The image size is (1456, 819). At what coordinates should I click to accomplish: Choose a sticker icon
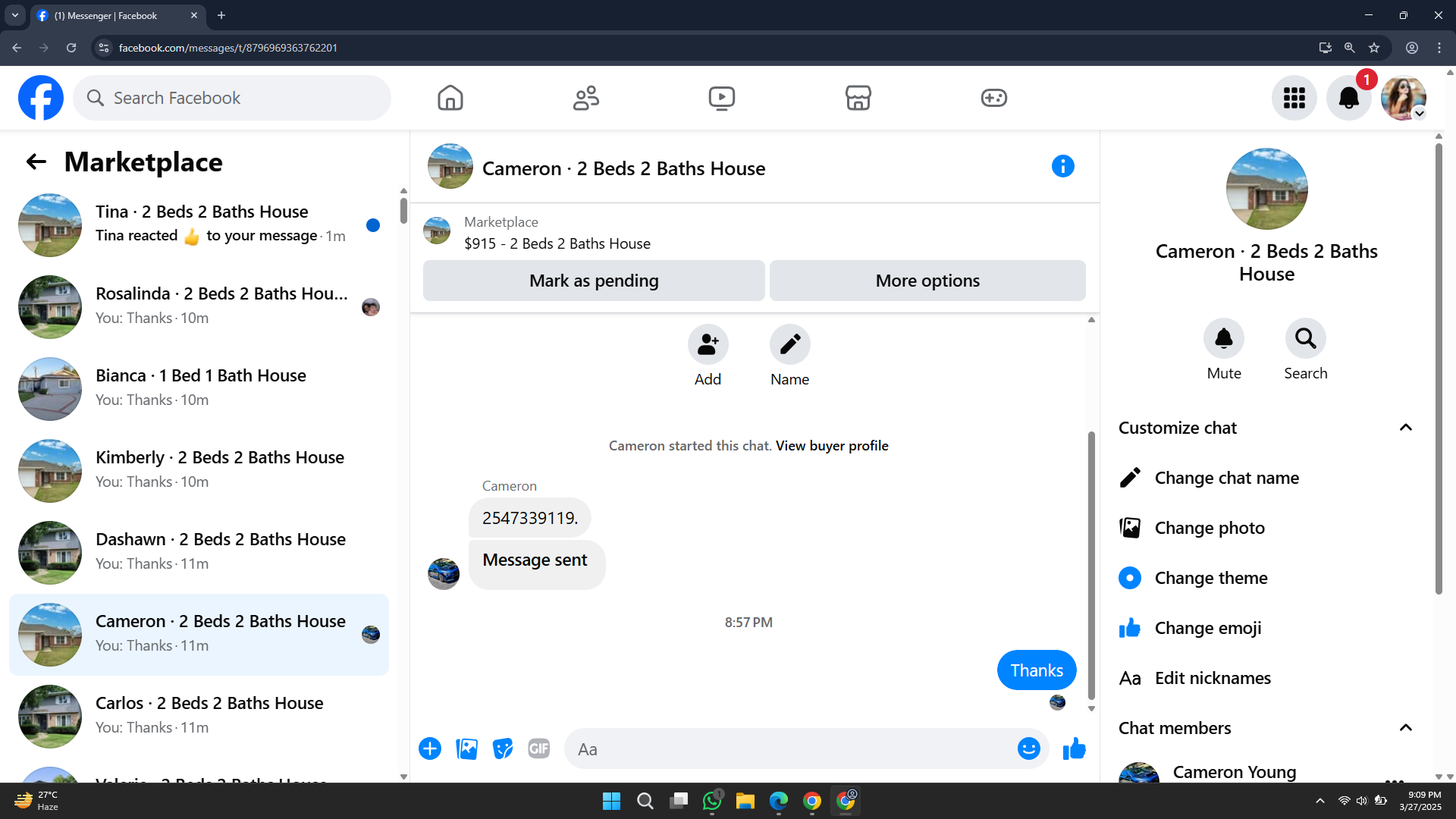[x=503, y=749]
